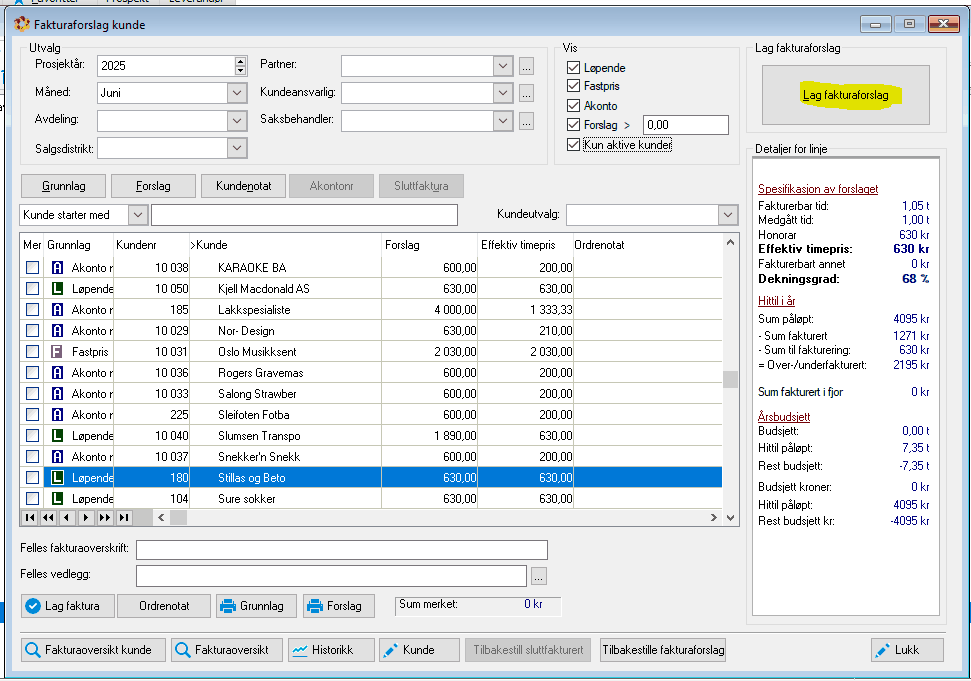Mark the Stillas og Beto row checkbox
The image size is (971, 681).
(32, 477)
